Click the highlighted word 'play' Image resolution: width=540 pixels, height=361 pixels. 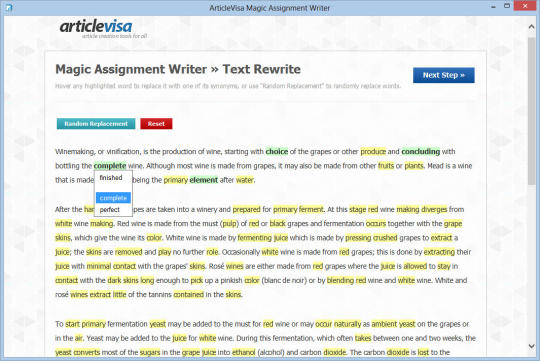click(x=165, y=252)
